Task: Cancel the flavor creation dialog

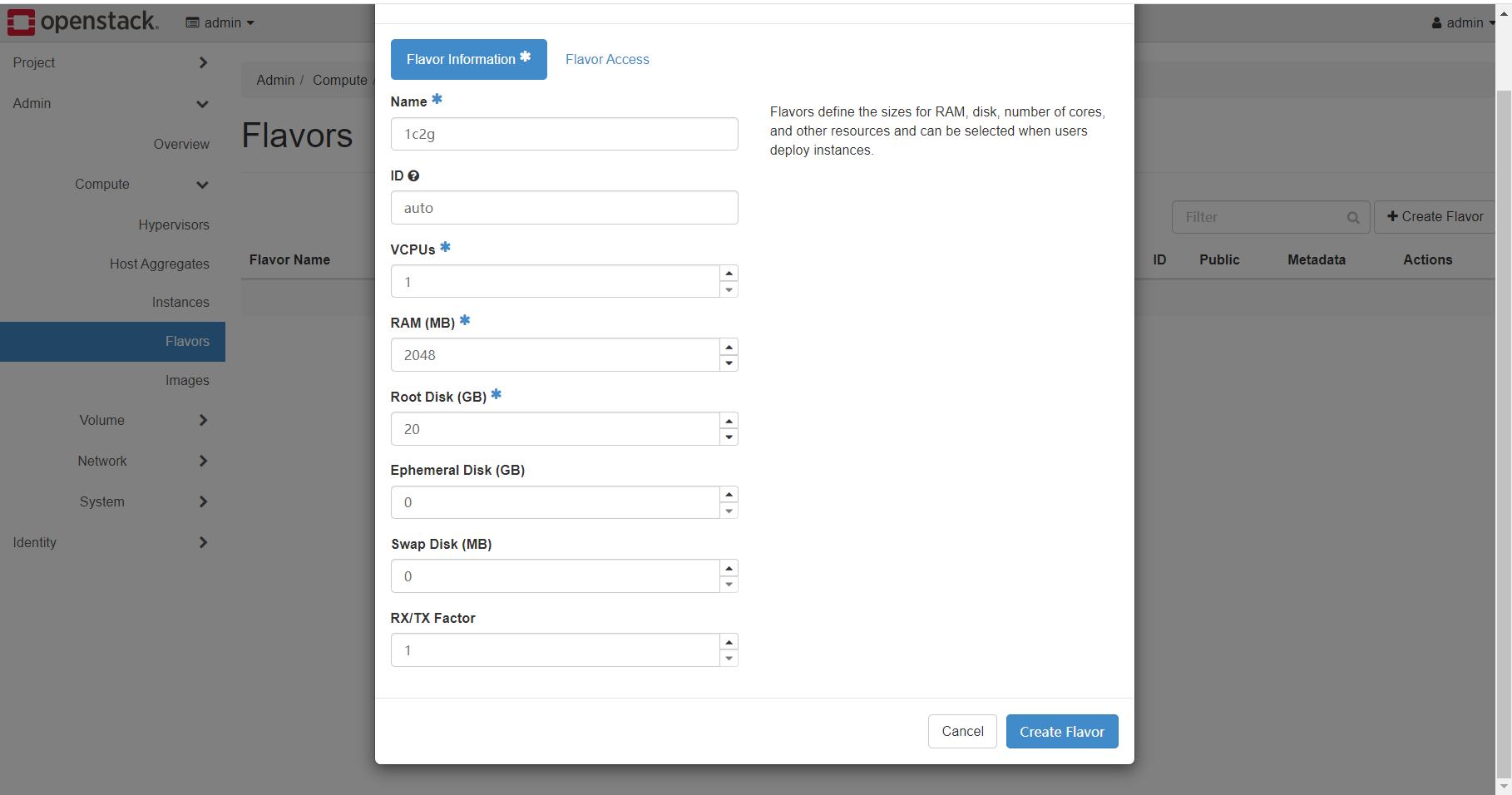Action: pyautogui.click(x=961, y=732)
